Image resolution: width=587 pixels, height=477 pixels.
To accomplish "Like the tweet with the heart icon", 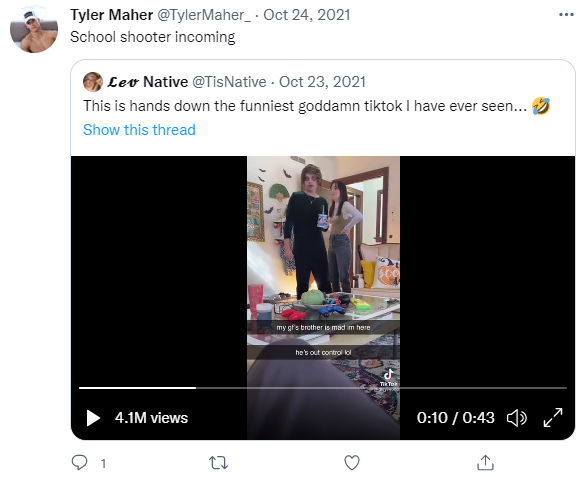I will [x=352, y=463].
